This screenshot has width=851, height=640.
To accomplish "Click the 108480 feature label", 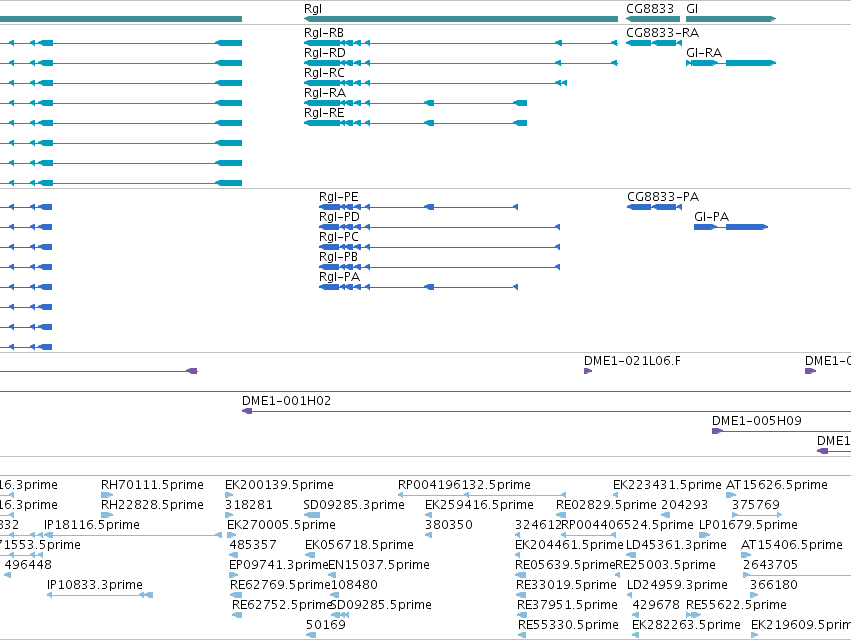I will (354, 585).
